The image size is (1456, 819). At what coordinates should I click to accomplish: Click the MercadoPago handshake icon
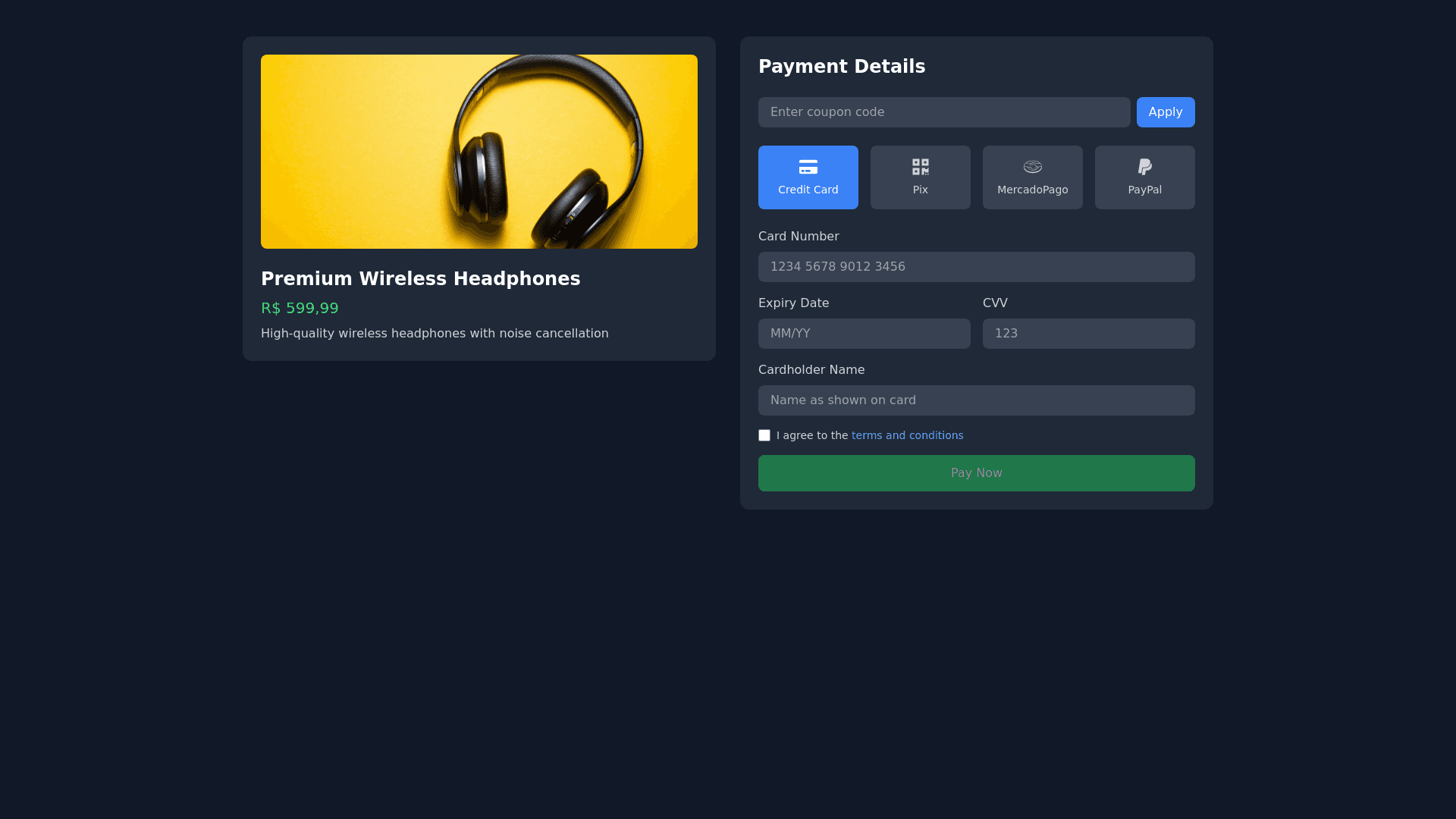click(1032, 167)
